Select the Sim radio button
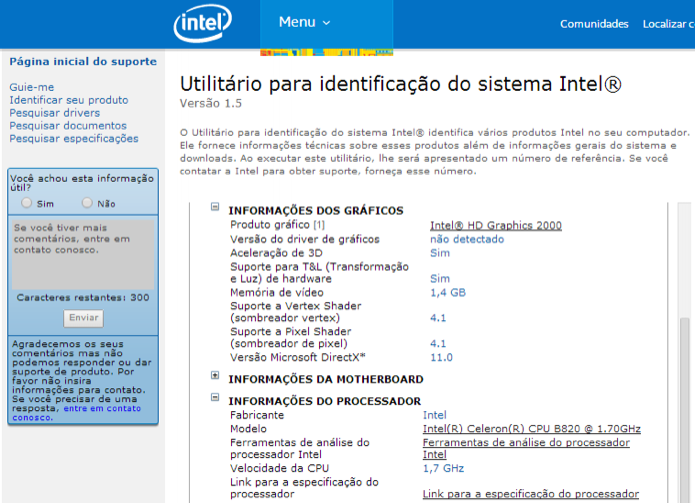The image size is (695, 503). click(27, 203)
